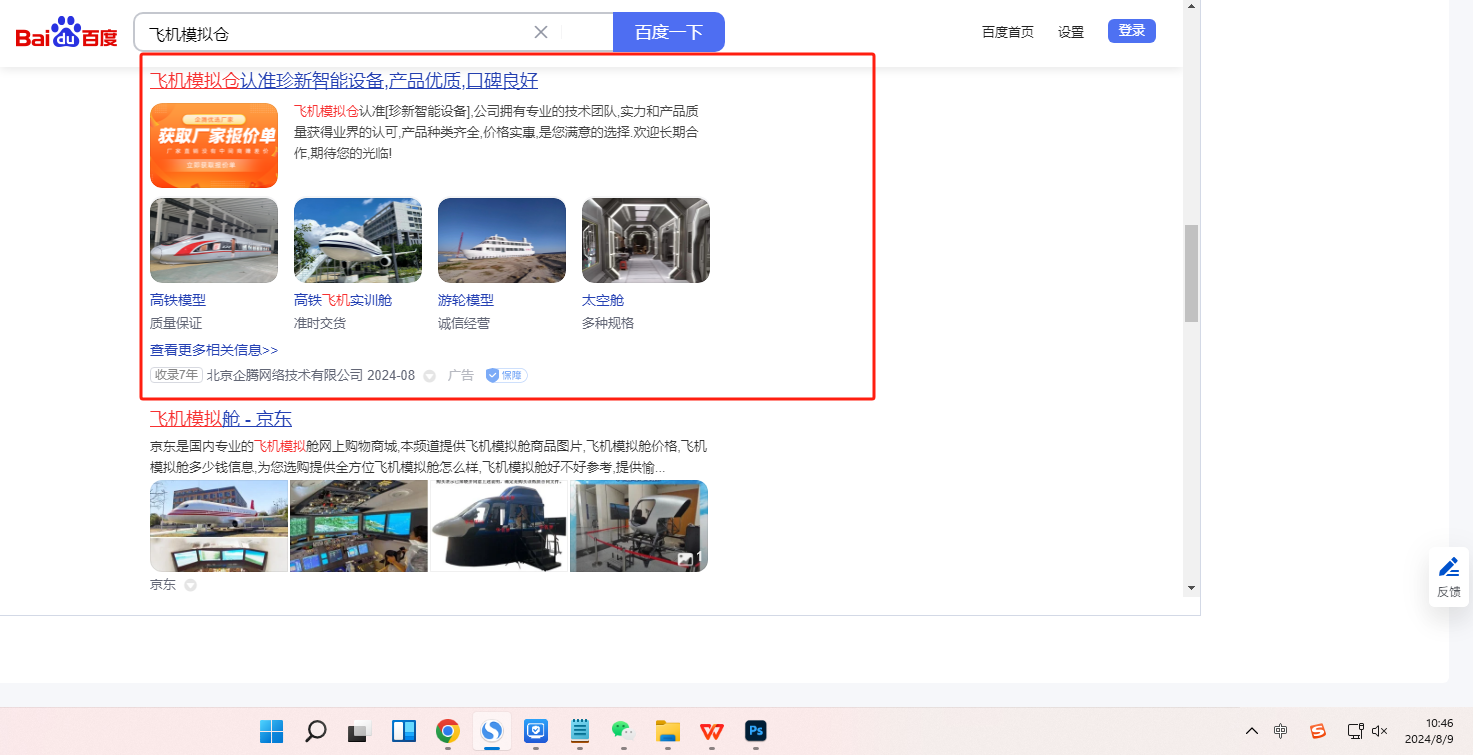Click the Sogou input method tray icon
The height and width of the screenshot is (755, 1473).
[1318, 731]
